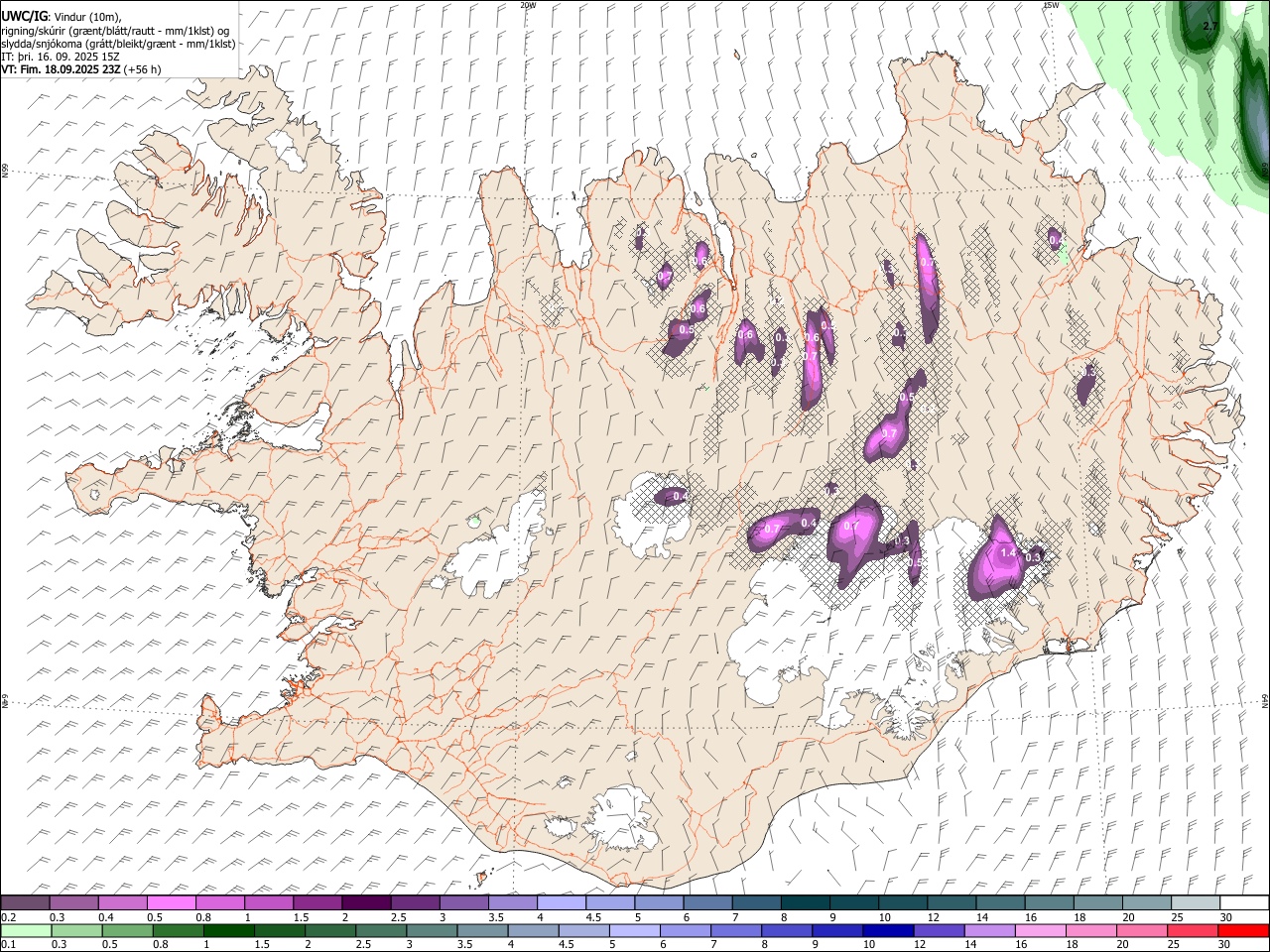
Task: Click the bright pink 0.5 swatch in top legend row
Action: click(x=171, y=902)
